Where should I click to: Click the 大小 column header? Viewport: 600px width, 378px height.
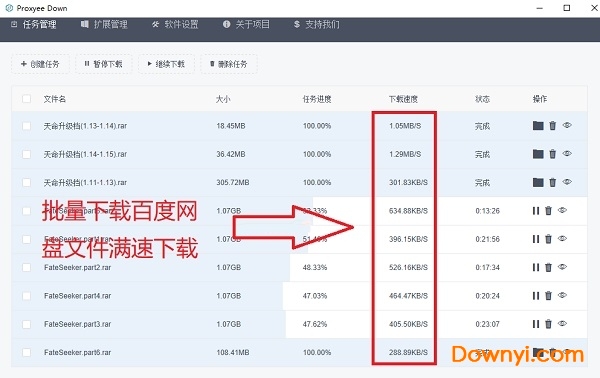pos(223,99)
